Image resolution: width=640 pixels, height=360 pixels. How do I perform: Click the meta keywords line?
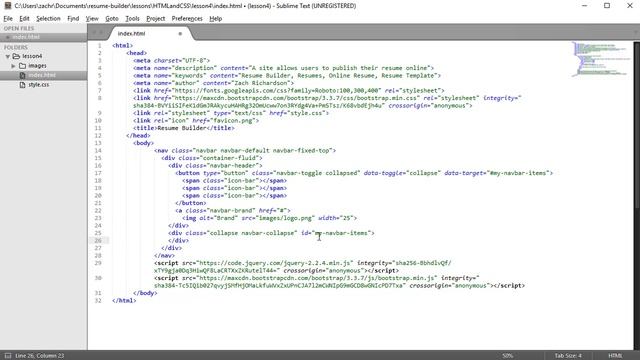[x=287, y=76]
